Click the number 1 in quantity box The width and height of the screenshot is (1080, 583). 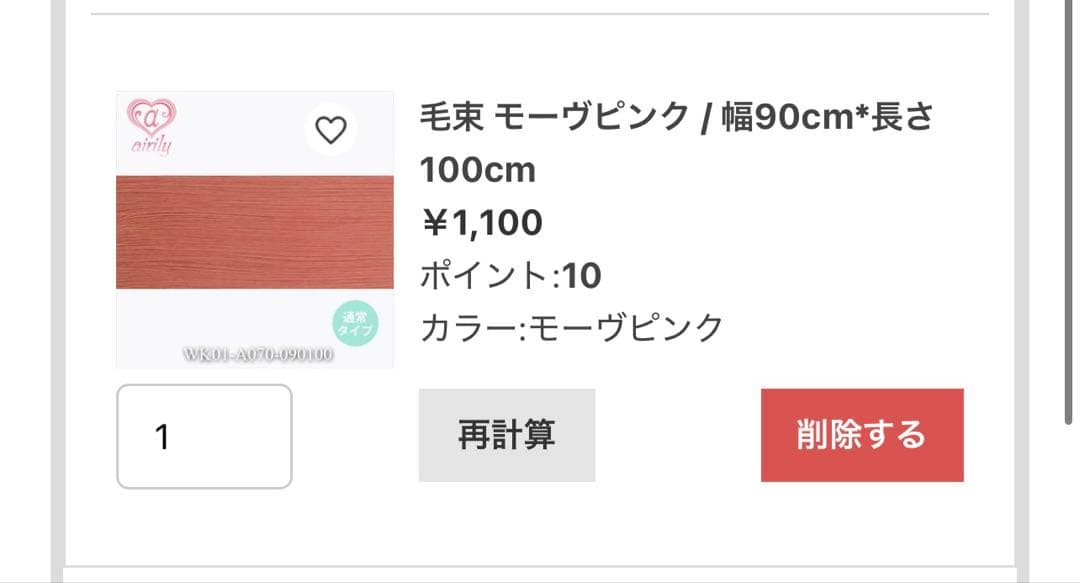pyautogui.click(x=163, y=437)
